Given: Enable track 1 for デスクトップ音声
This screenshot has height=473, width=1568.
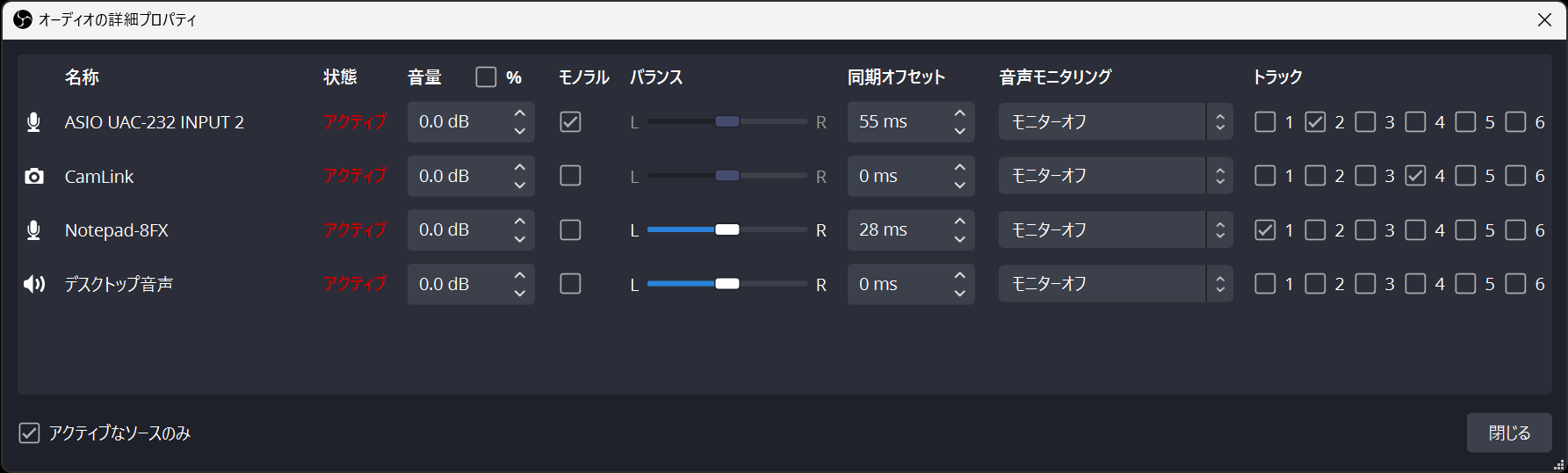Looking at the screenshot, I should click(x=1265, y=284).
